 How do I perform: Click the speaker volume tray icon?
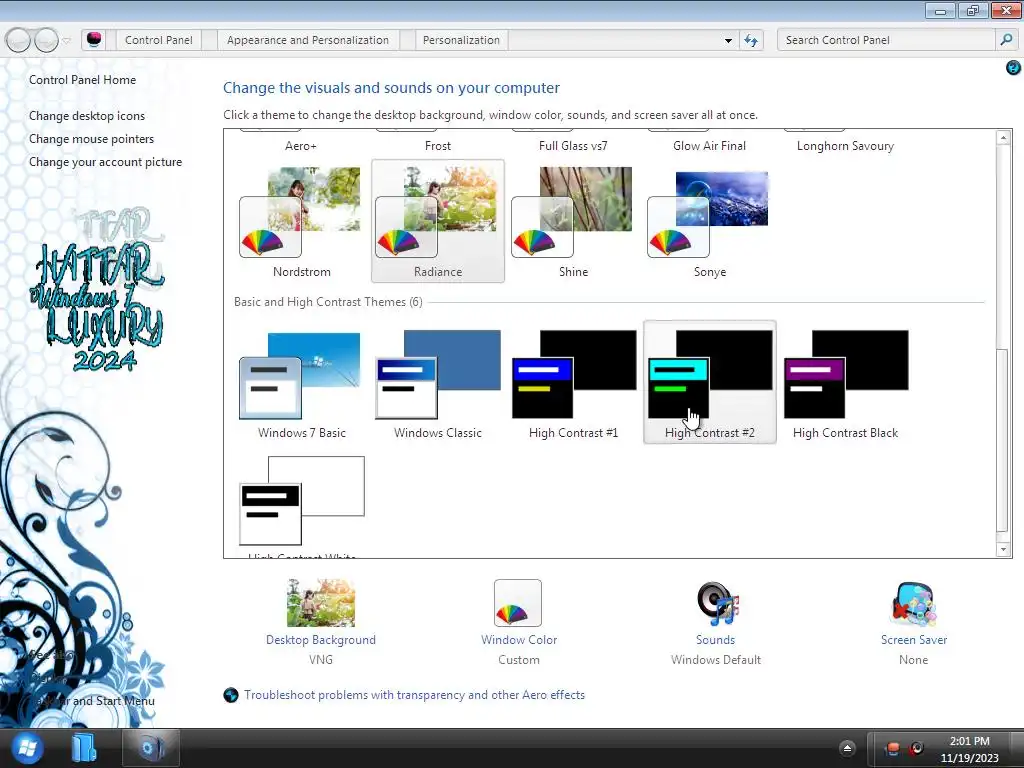coord(917,748)
